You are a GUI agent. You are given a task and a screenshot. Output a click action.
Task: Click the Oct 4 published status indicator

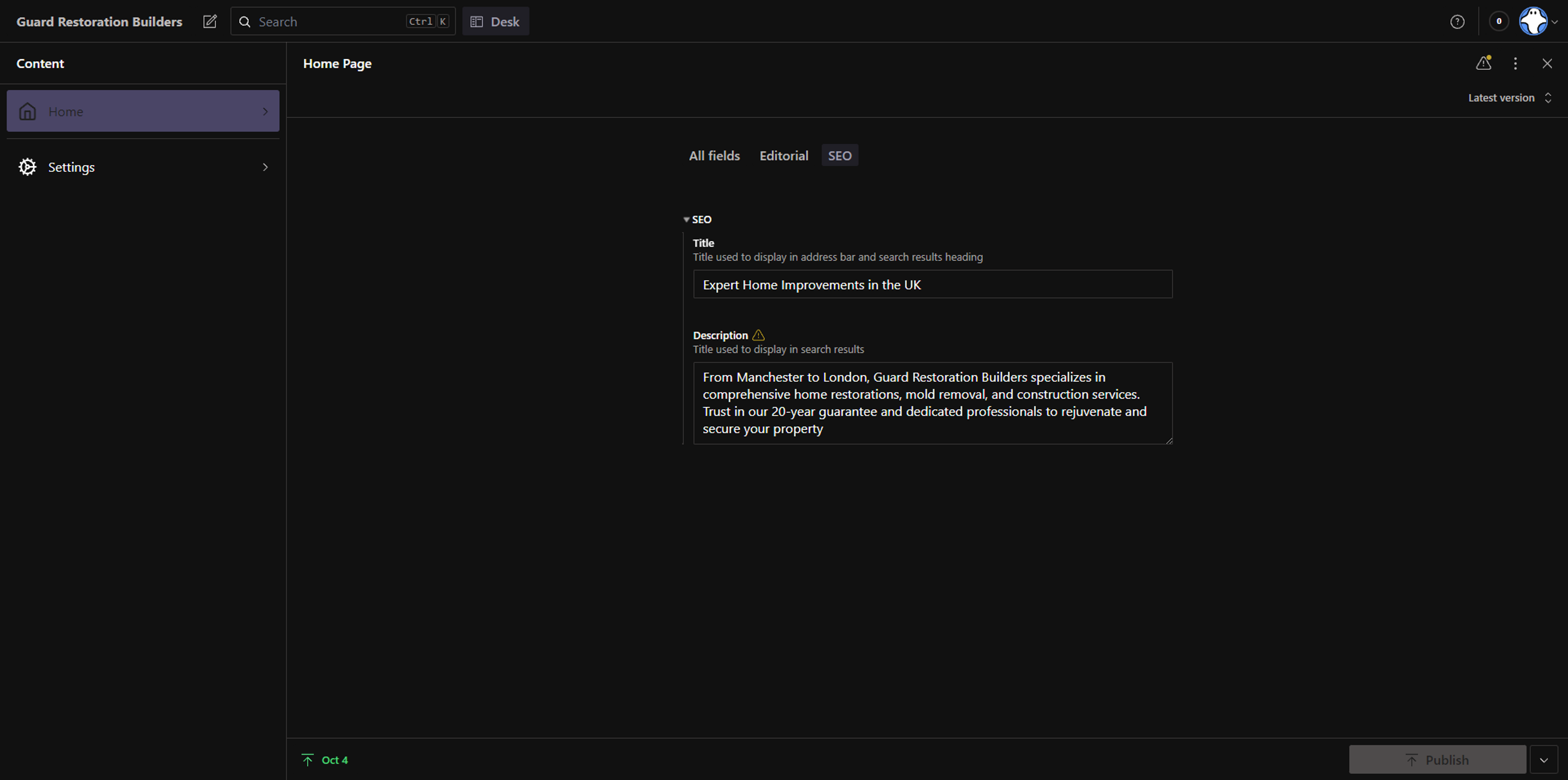tap(325, 760)
